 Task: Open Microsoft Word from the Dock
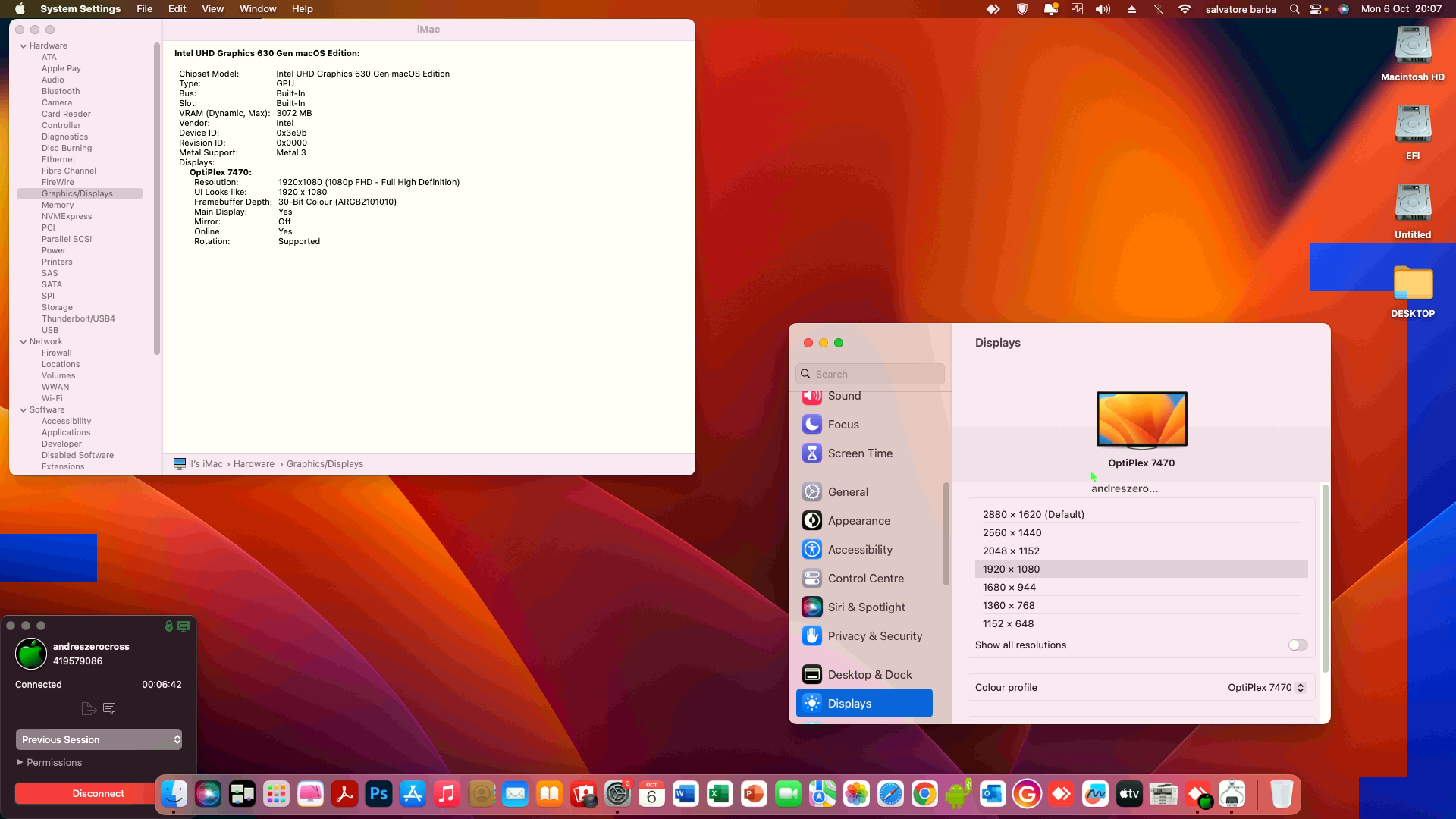[x=686, y=794]
